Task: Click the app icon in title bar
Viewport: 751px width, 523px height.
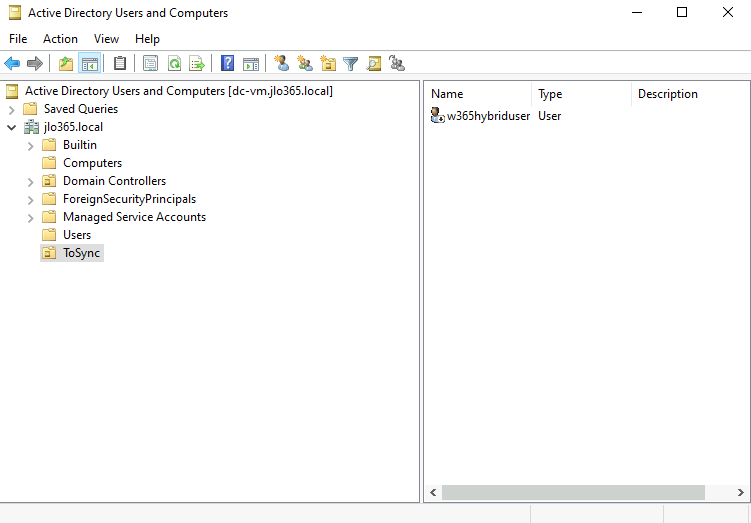Action: point(15,13)
